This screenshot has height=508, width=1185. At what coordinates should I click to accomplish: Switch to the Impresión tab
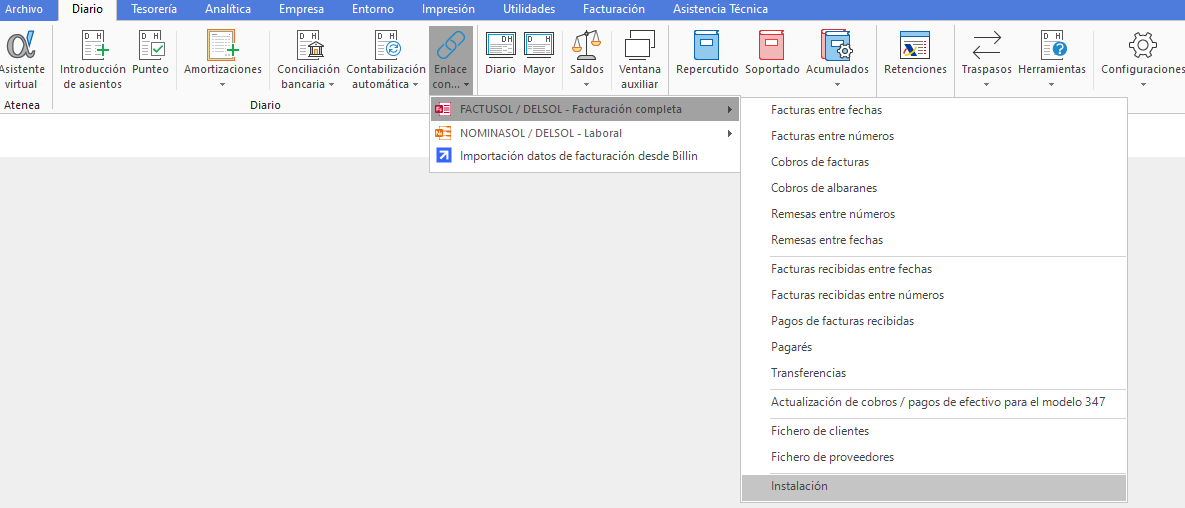point(448,10)
